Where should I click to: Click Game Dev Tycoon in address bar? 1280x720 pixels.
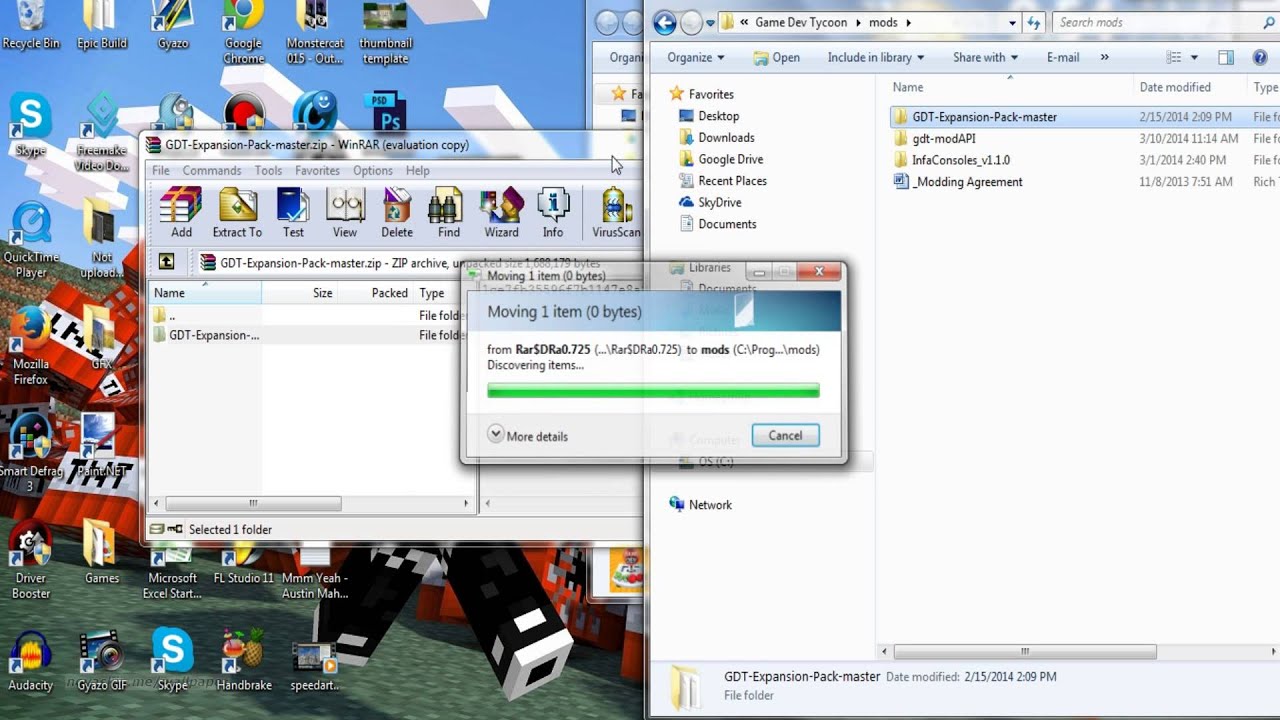point(801,22)
